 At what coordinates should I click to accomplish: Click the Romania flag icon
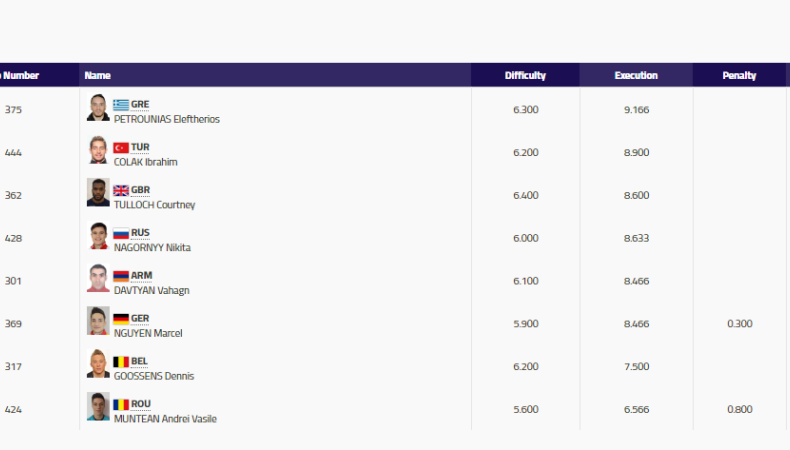click(x=121, y=405)
